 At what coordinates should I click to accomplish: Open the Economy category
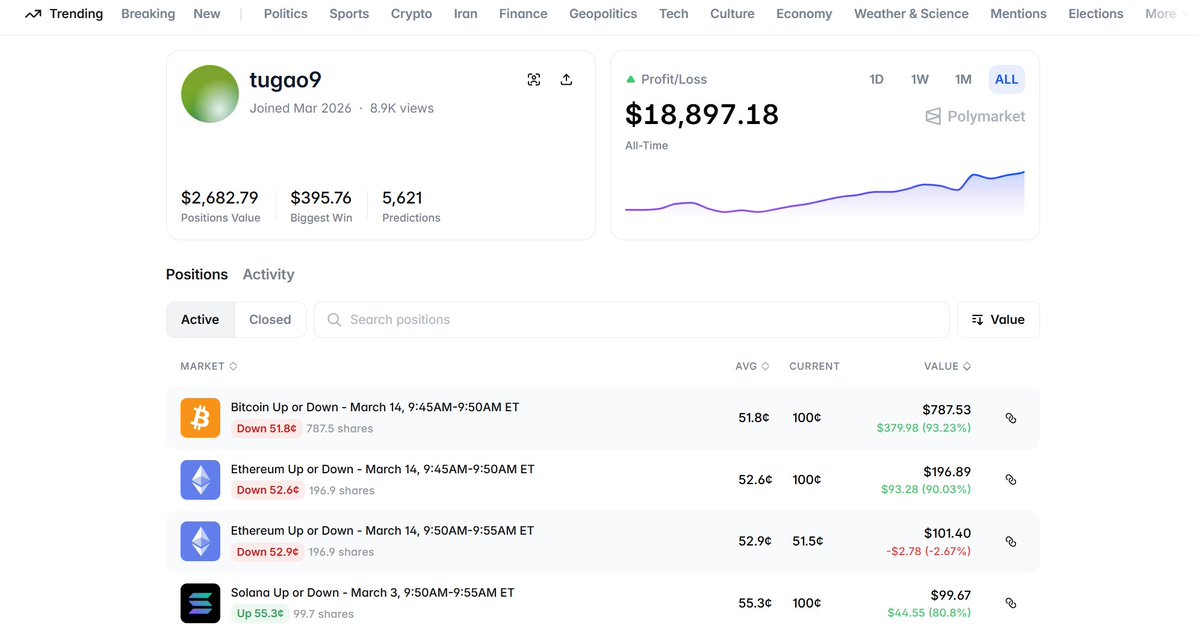pos(804,14)
